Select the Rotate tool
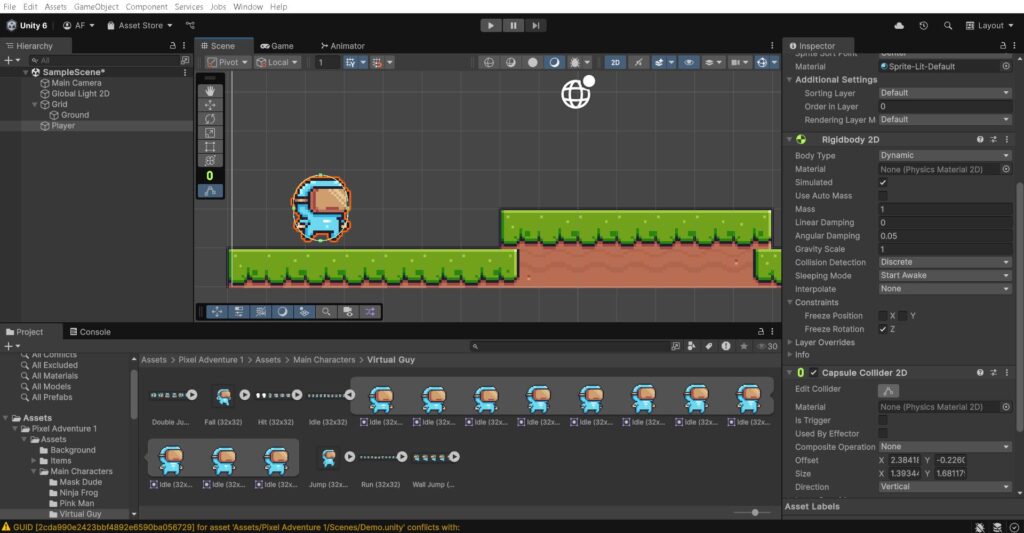Viewport: 1024px width, 533px height. point(210,119)
